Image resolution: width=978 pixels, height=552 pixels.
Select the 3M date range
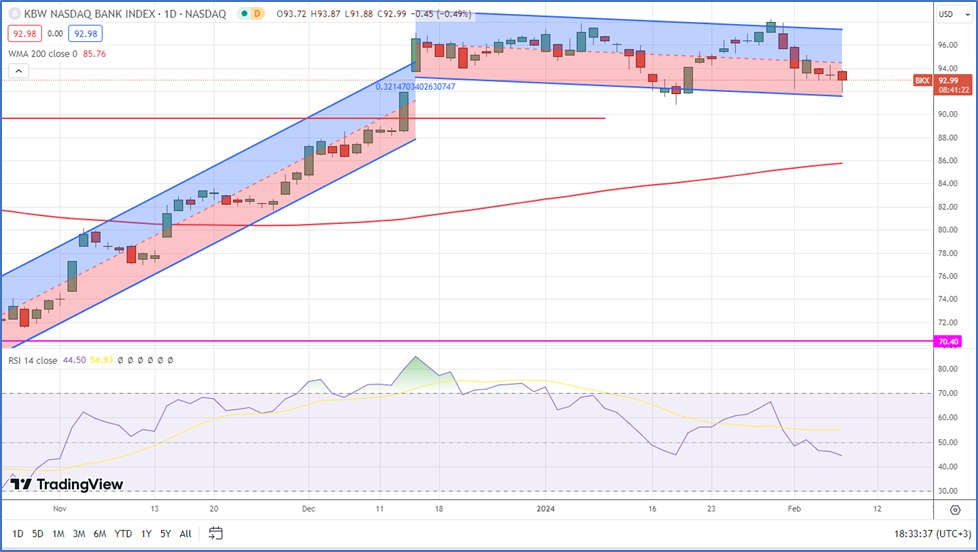[x=79, y=533]
